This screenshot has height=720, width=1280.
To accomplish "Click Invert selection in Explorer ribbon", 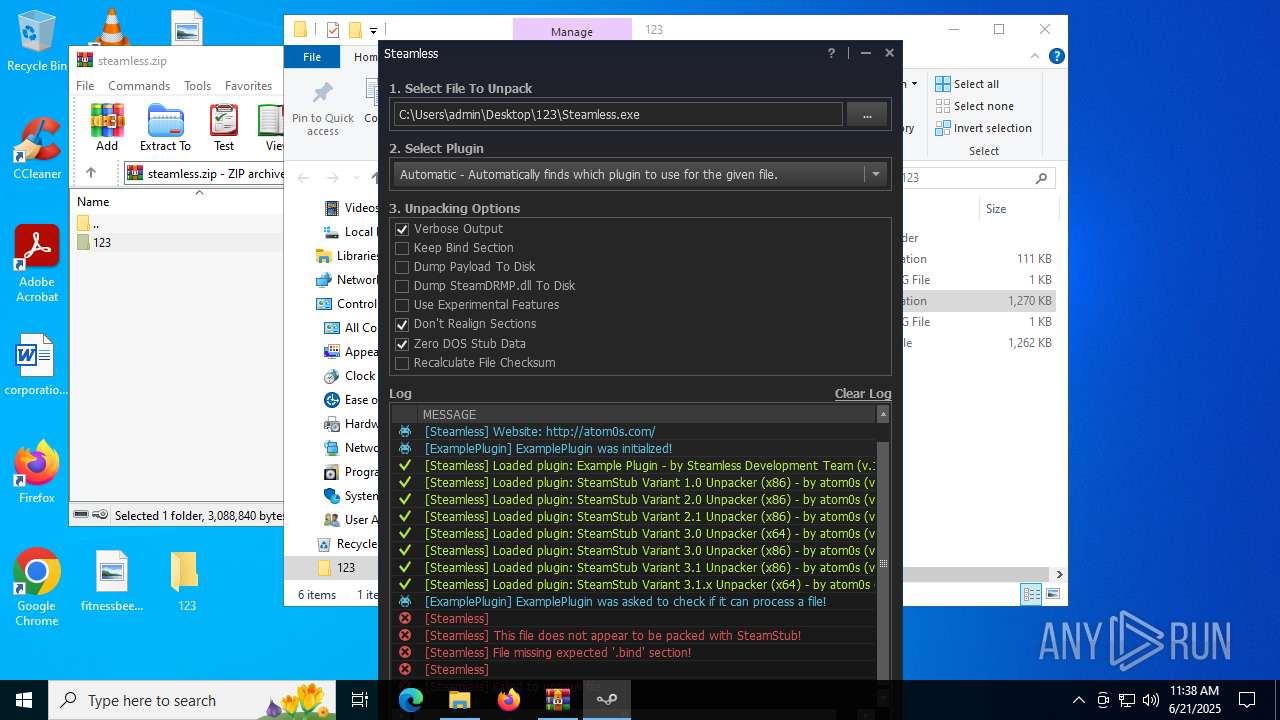I will click(x=983, y=128).
